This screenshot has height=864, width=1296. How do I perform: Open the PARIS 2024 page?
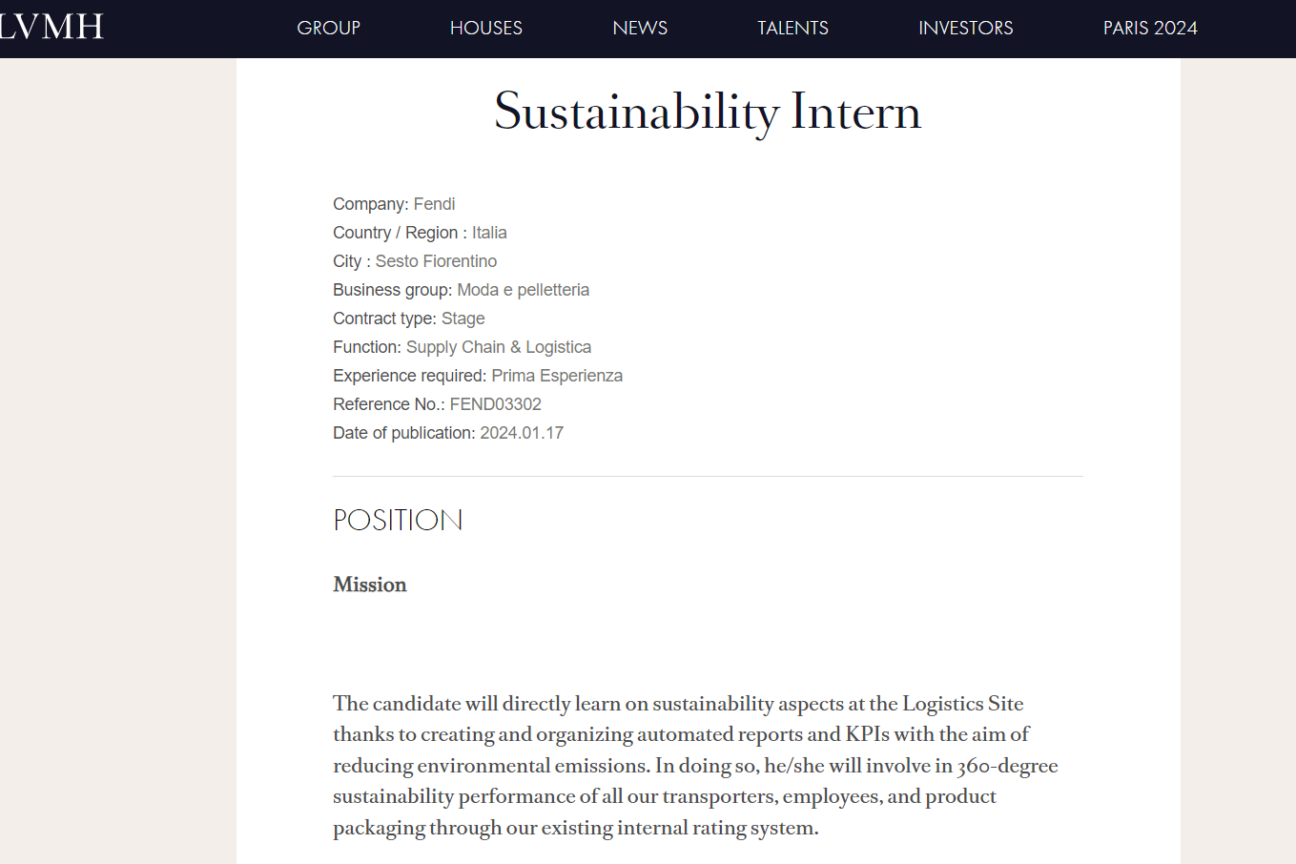pos(1150,28)
